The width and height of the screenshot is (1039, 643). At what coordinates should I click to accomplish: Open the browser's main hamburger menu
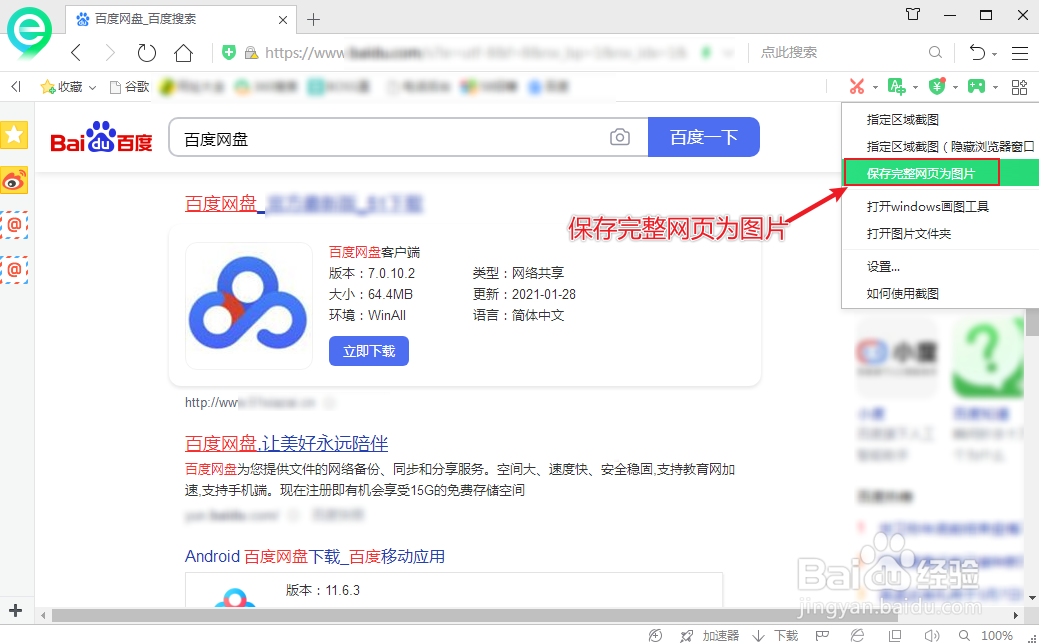point(1020,53)
